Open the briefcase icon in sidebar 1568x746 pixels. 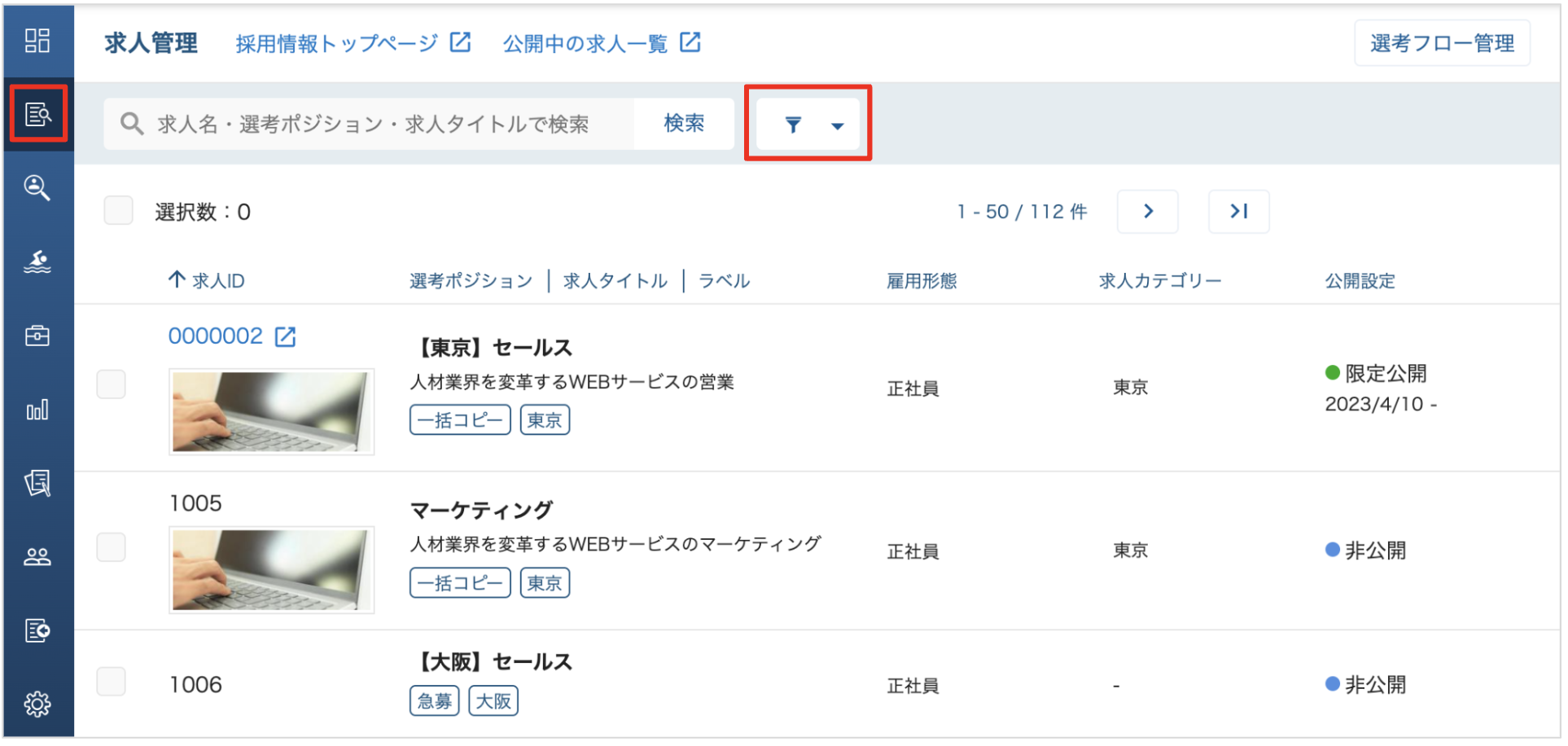click(37, 336)
